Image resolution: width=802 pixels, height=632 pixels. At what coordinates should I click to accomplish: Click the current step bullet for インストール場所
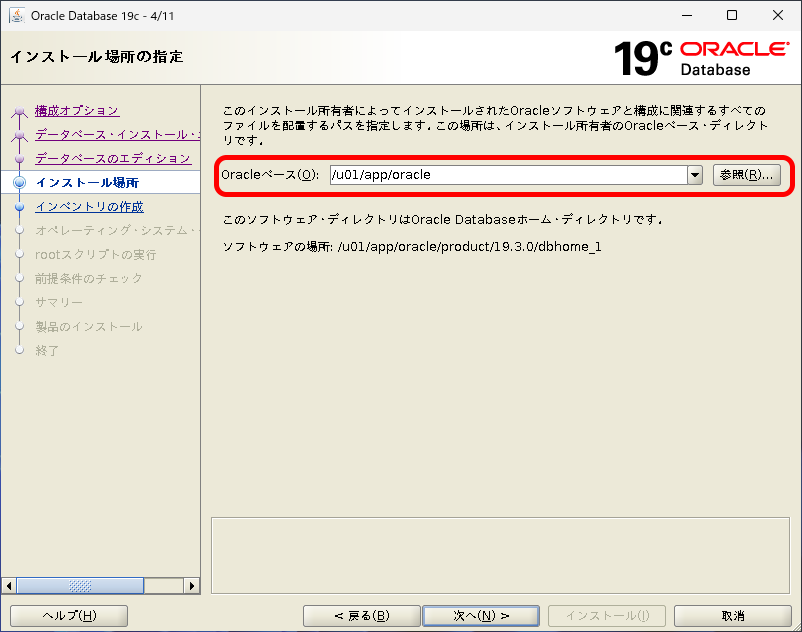point(19,183)
